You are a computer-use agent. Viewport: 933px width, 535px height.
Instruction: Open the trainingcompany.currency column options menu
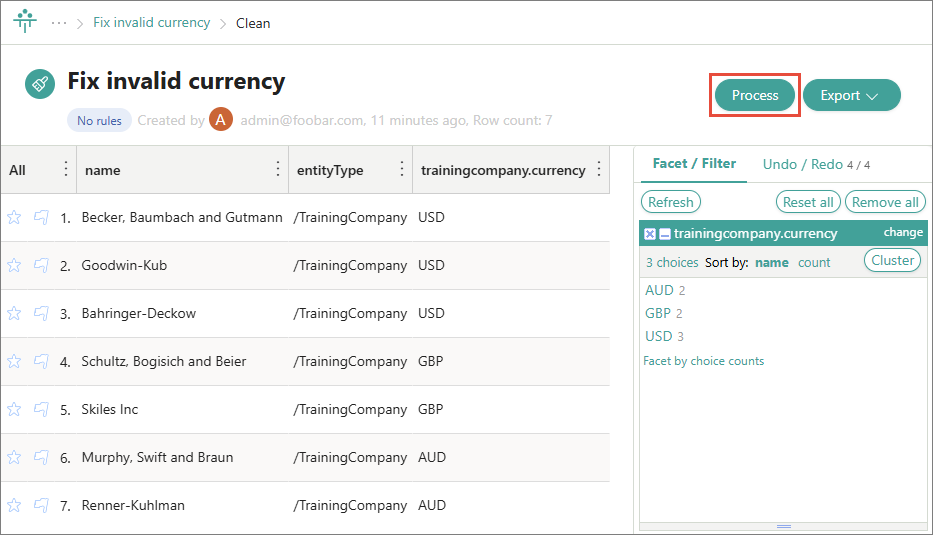[599, 170]
